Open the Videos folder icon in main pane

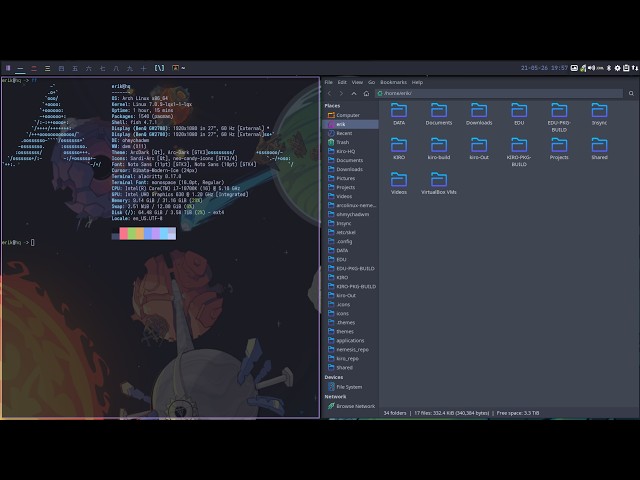pyautogui.click(x=399, y=183)
